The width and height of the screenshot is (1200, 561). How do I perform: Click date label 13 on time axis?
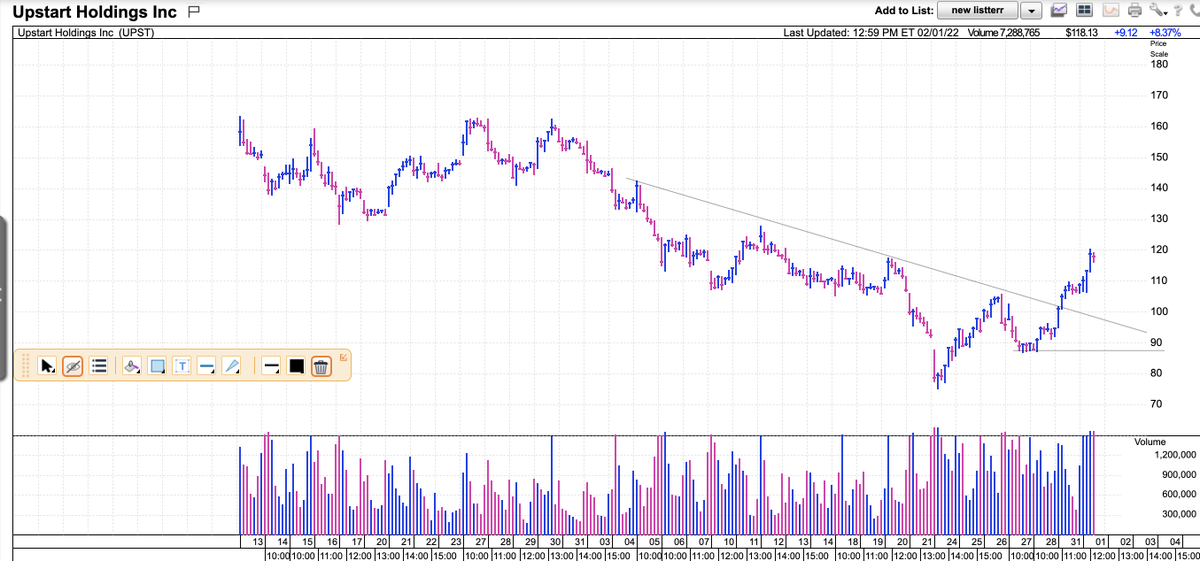257,541
